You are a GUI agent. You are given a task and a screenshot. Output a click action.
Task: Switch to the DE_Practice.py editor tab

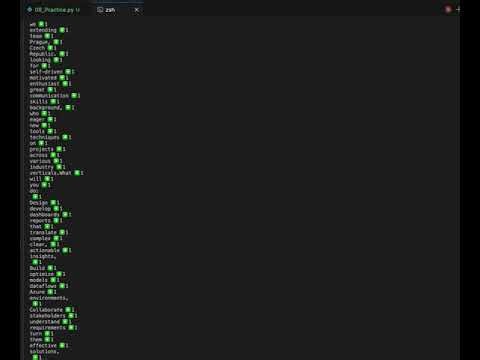coord(54,10)
